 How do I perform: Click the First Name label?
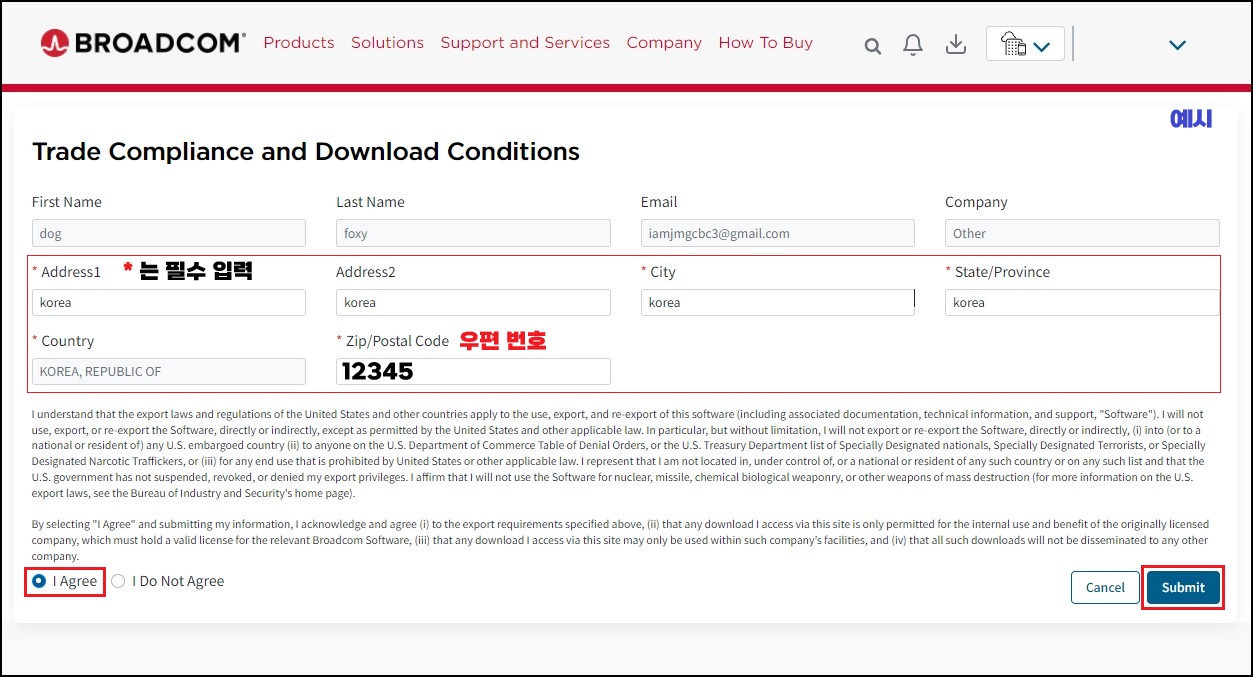[67, 202]
